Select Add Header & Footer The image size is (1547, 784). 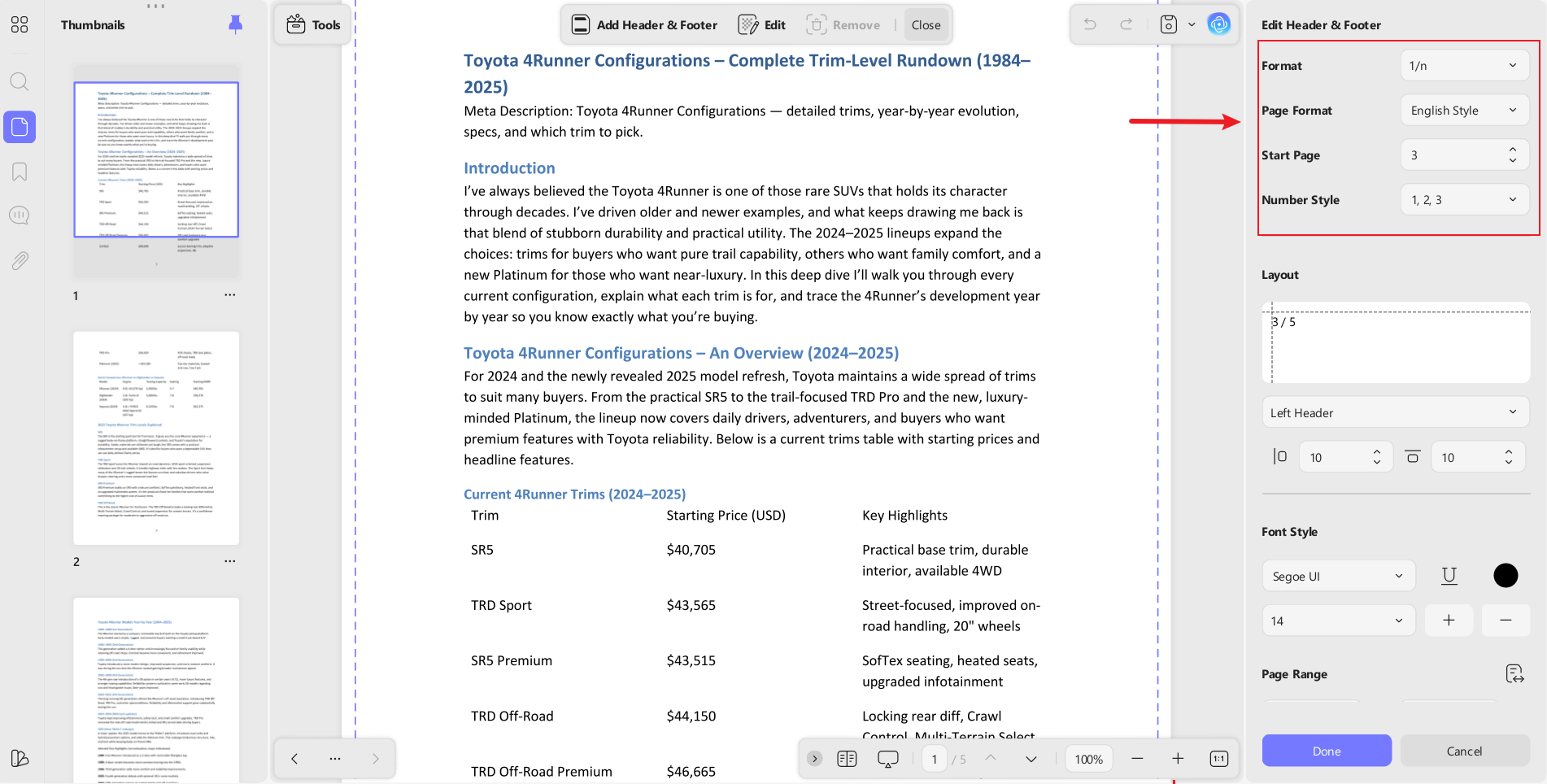pyautogui.click(x=644, y=25)
